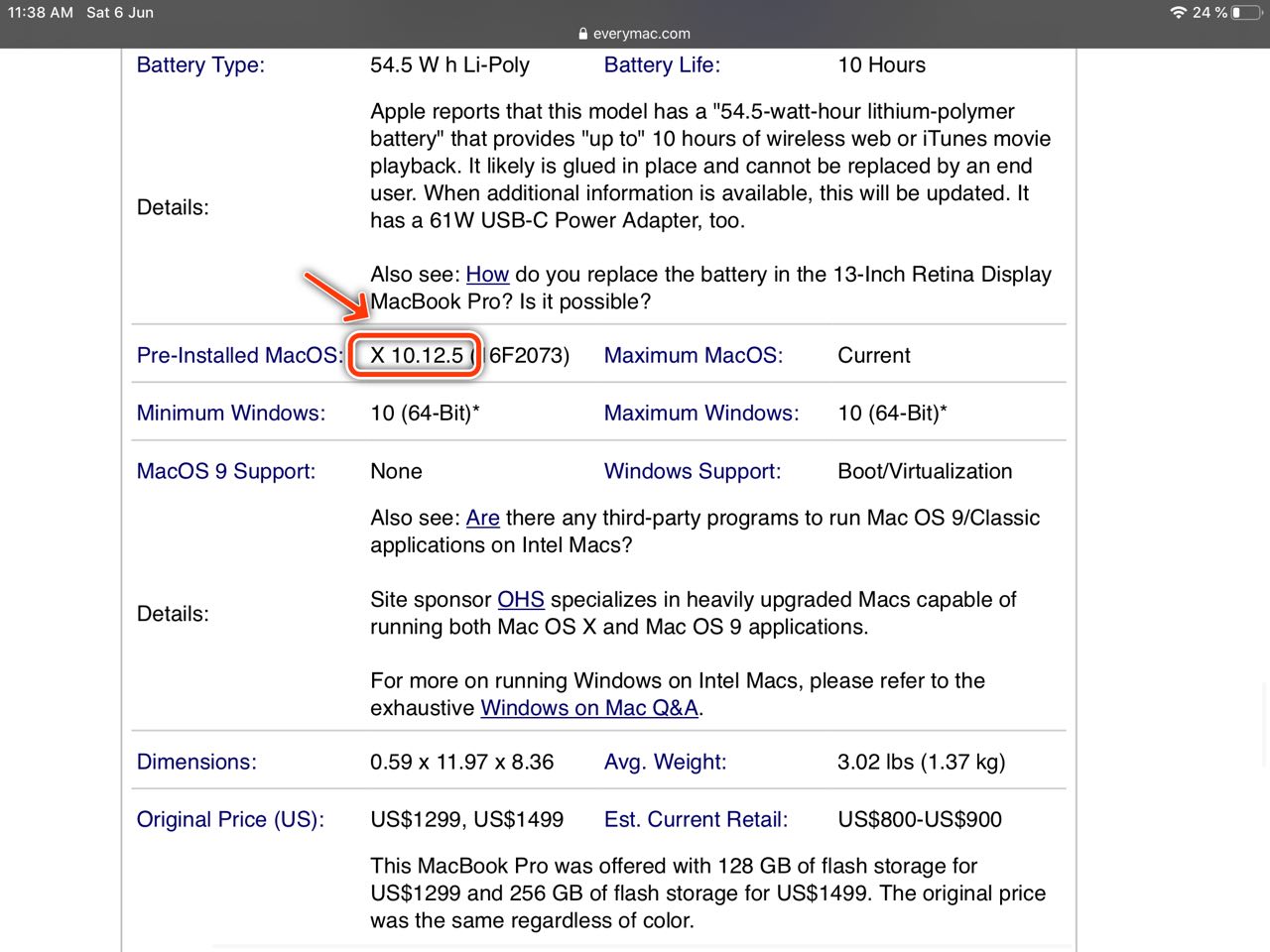Select the '54.5 W h Li-Poly' value
Screen dimensions: 1270x952
tap(449, 65)
